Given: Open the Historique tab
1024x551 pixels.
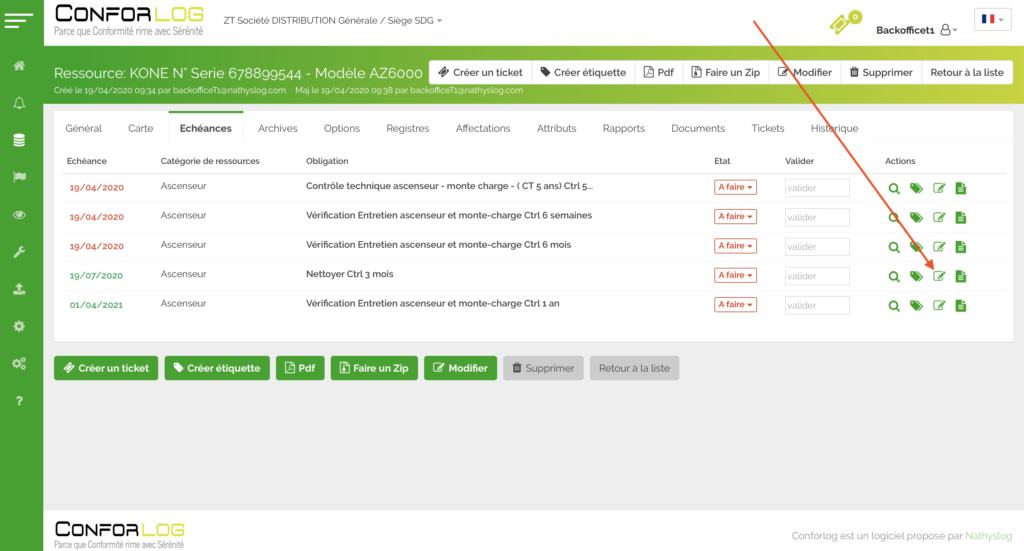Looking at the screenshot, I should click(x=834, y=128).
